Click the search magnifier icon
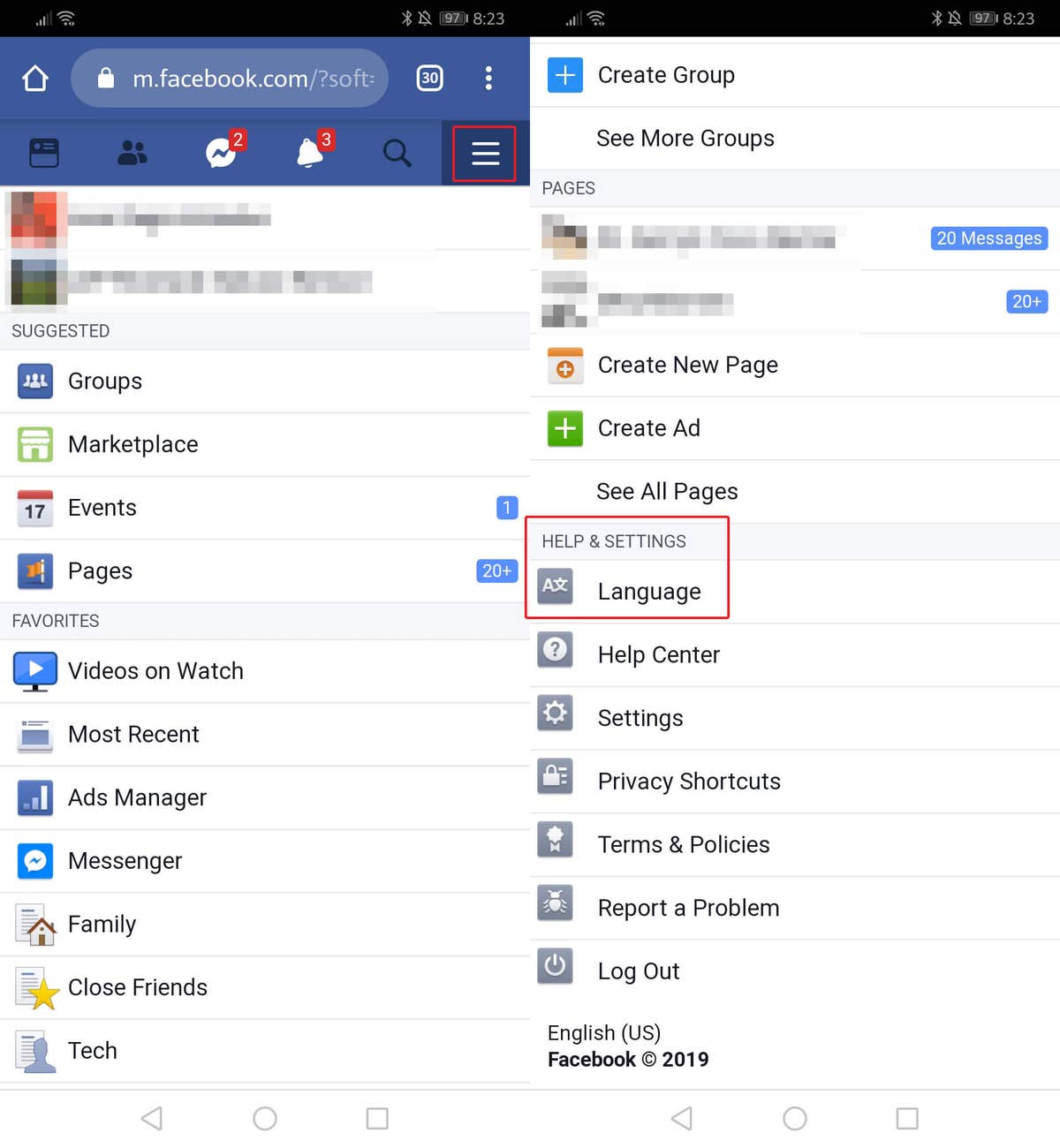The width and height of the screenshot is (1060, 1148). tap(397, 153)
